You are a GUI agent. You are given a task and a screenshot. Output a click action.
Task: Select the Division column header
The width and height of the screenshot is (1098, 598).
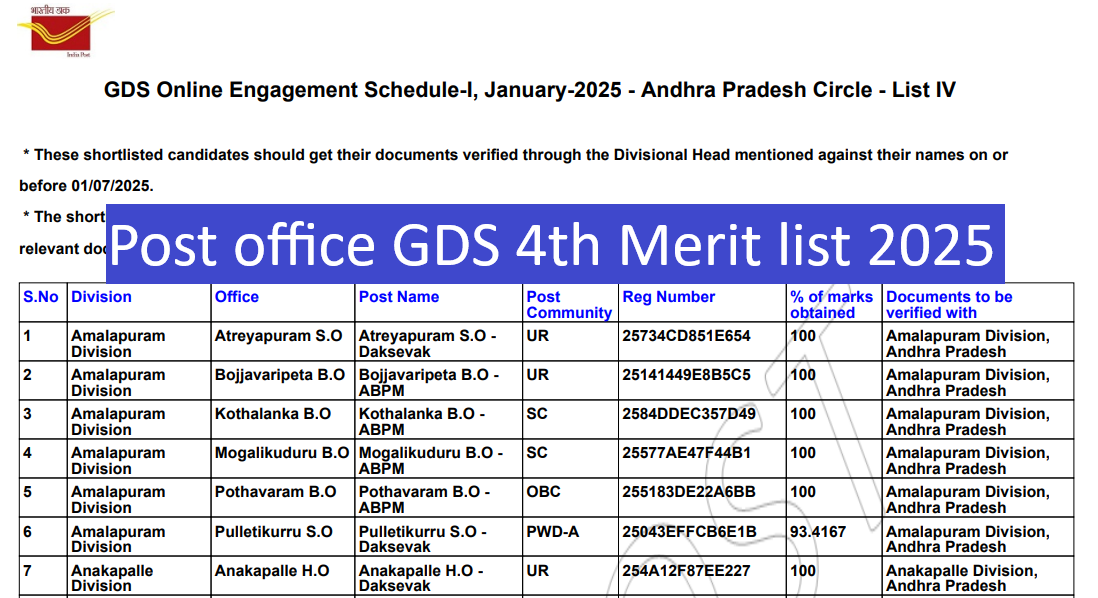coord(101,297)
